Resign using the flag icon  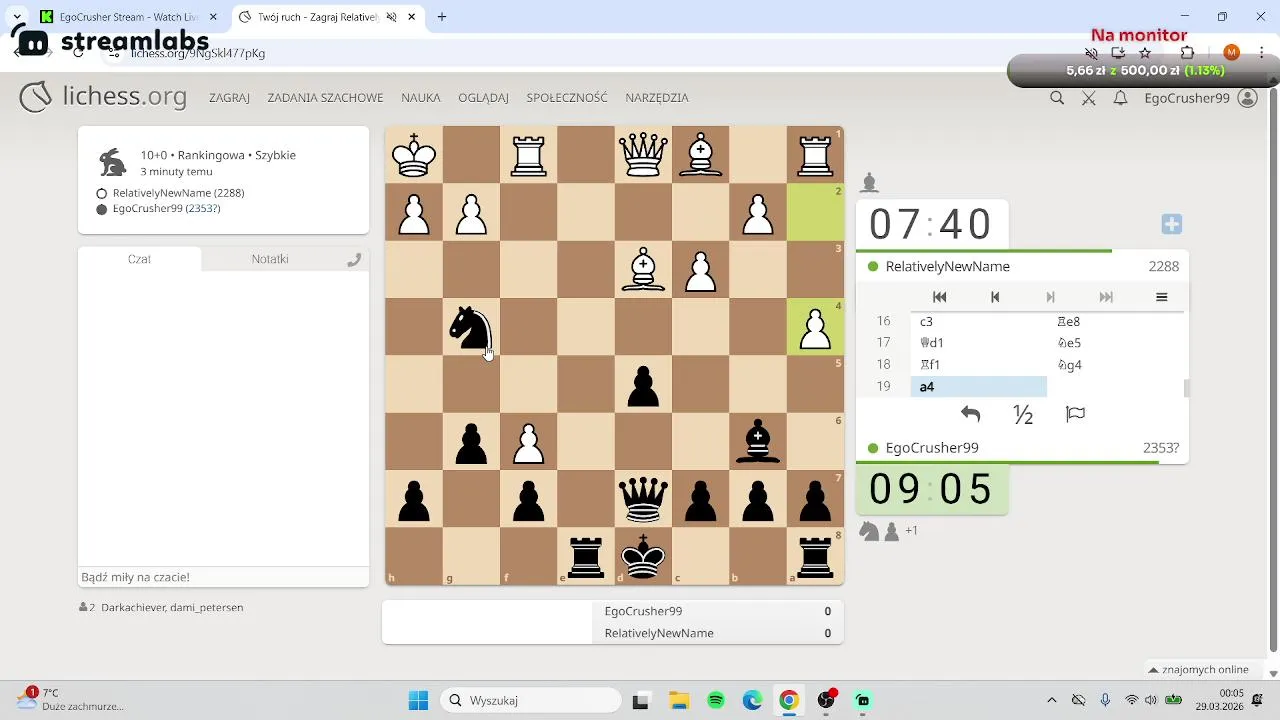tap(1076, 414)
